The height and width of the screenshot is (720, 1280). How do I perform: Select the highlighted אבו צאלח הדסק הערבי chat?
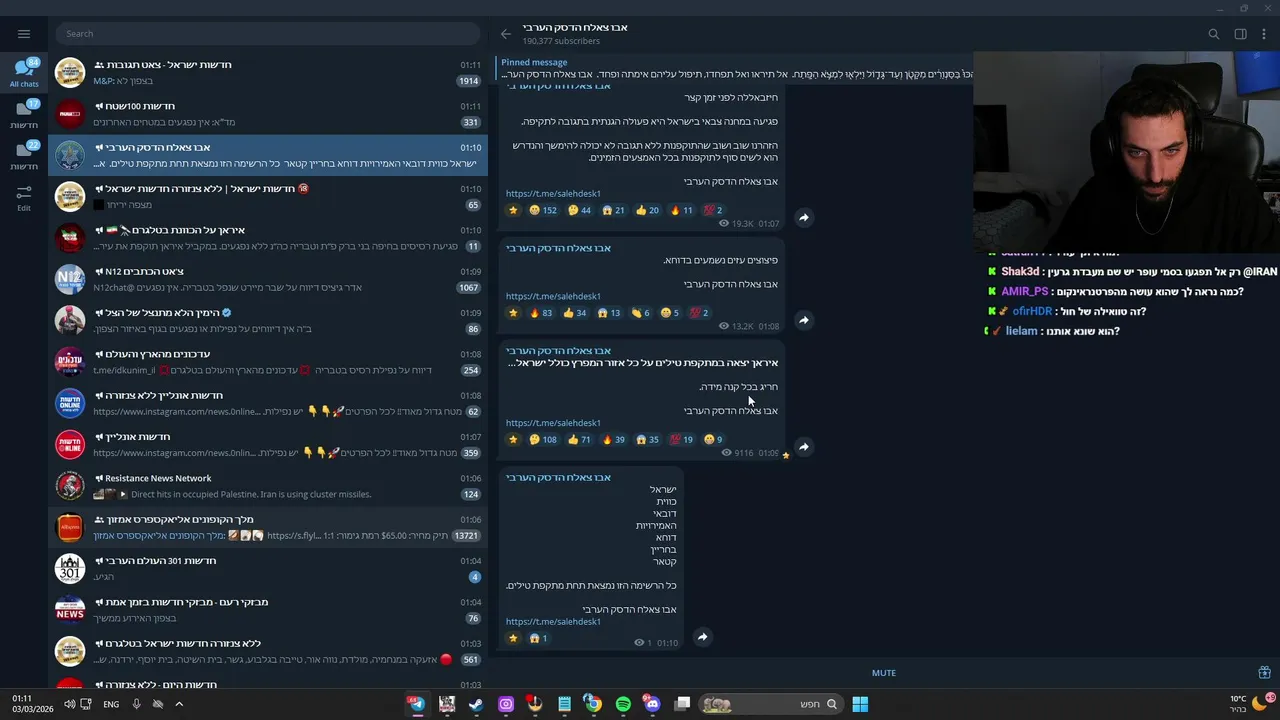click(x=268, y=155)
